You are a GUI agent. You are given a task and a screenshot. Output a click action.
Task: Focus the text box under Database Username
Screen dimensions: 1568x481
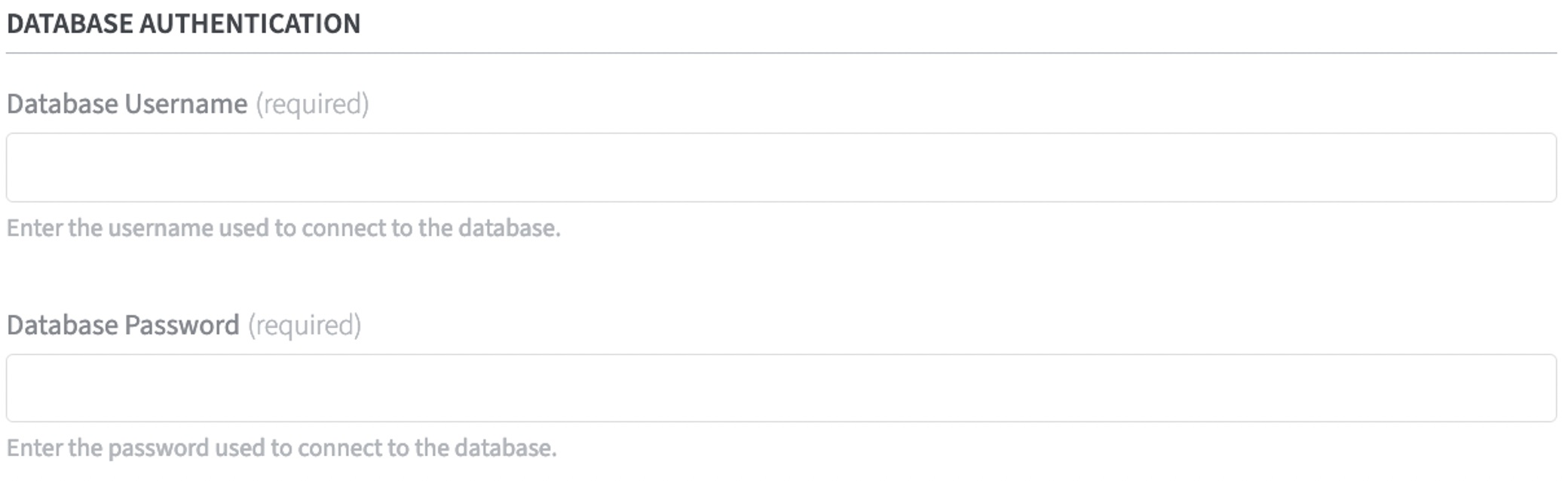(x=781, y=167)
